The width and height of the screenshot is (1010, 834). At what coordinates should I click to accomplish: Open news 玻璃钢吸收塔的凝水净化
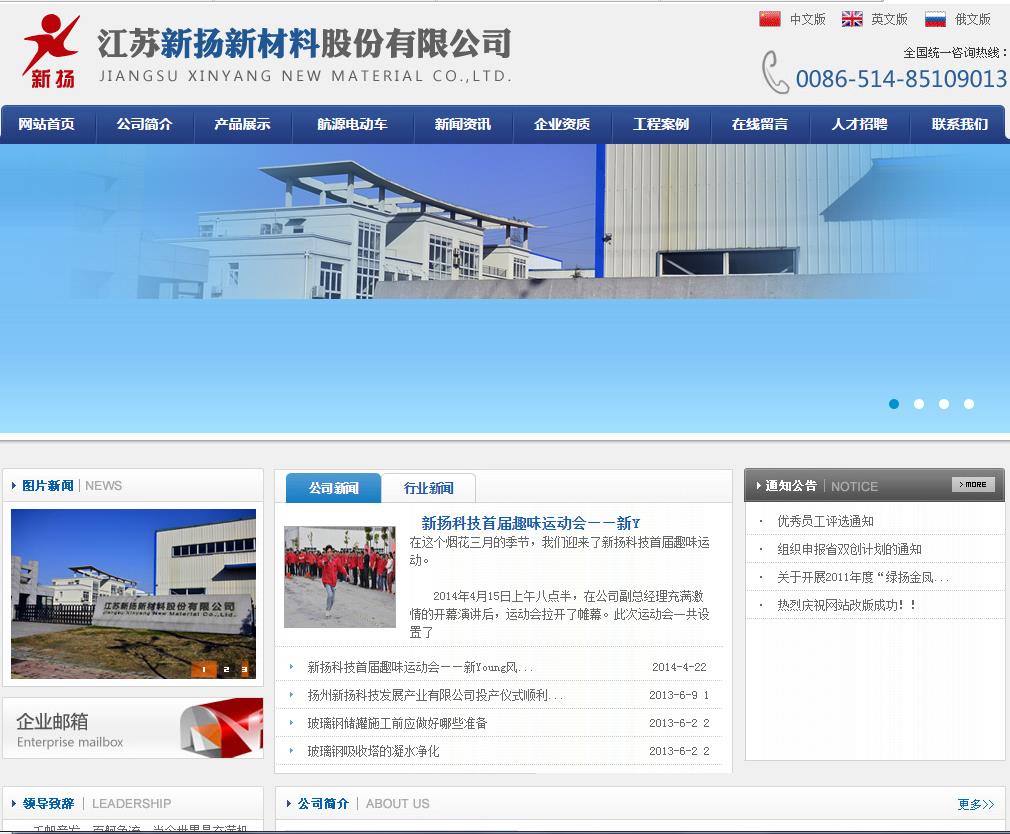tap(374, 752)
